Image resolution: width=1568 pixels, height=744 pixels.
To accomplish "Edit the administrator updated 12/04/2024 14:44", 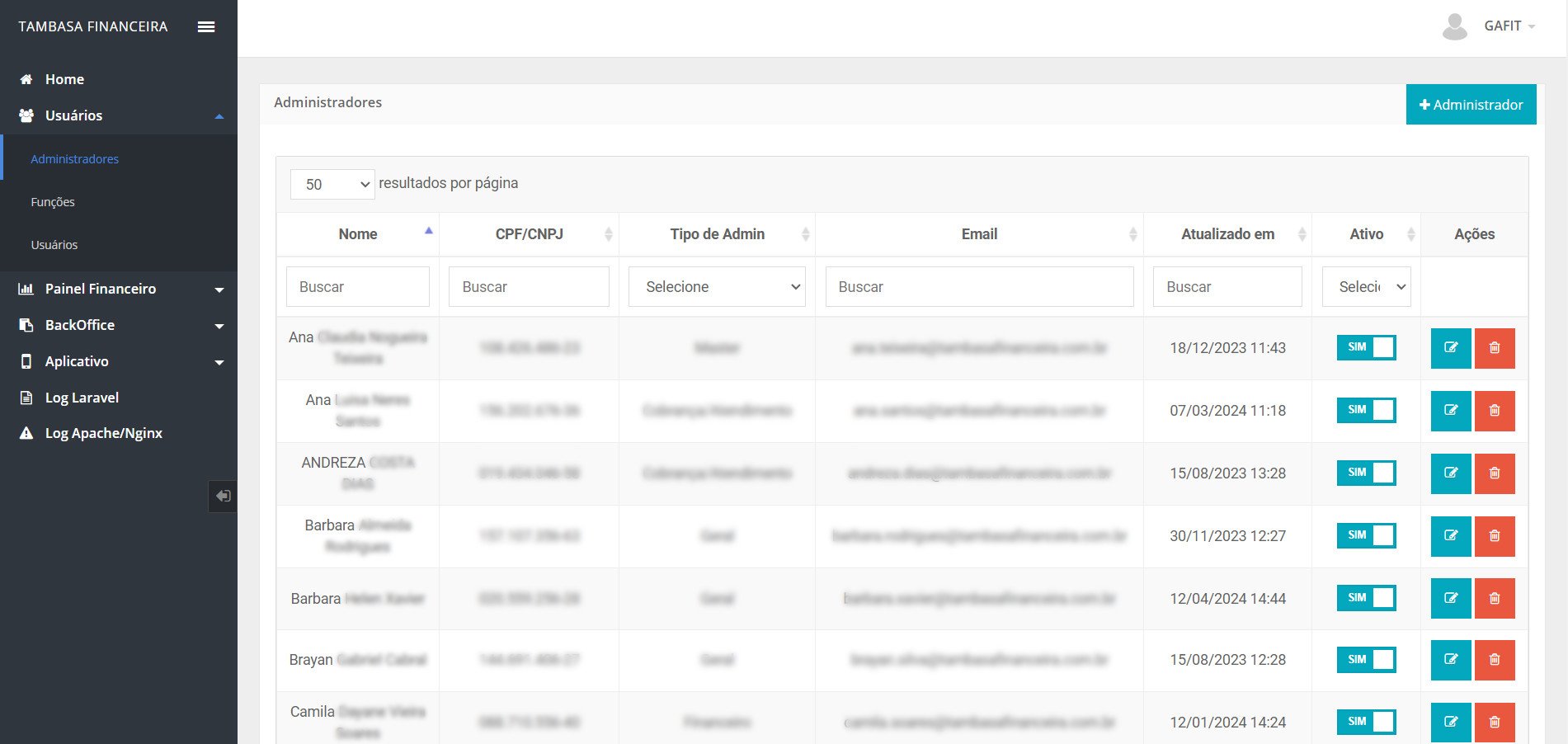I will point(1450,598).
